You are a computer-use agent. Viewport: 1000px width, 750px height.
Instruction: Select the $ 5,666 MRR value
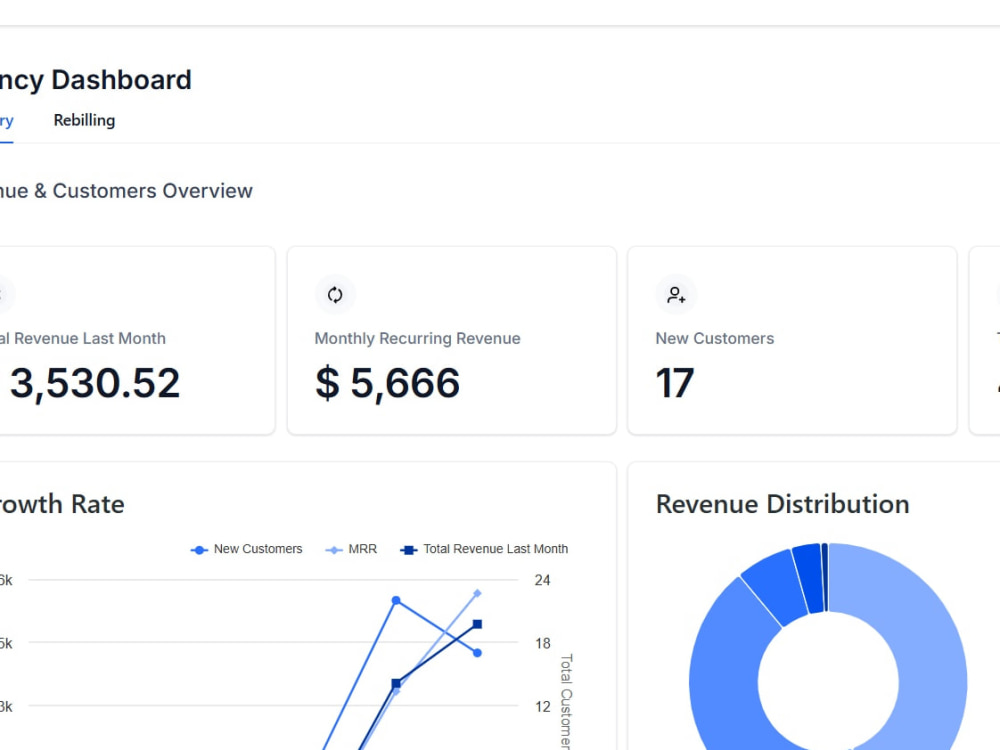coord(387,383)
